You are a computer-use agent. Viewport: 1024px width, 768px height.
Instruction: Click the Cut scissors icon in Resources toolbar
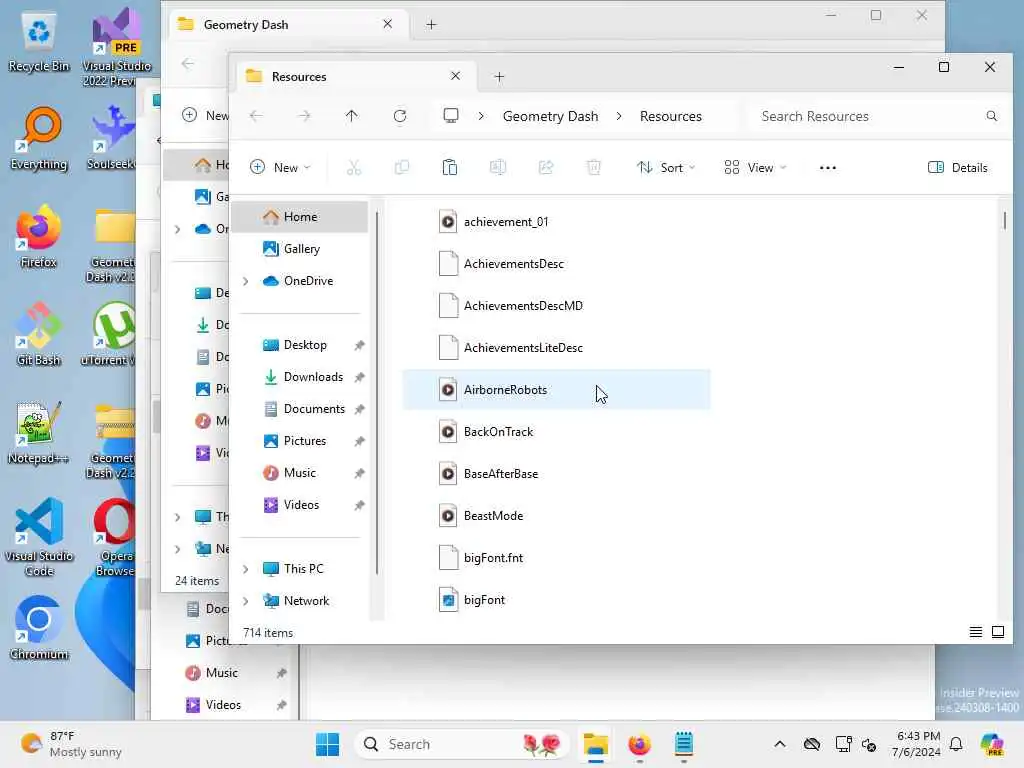point(353,168)
